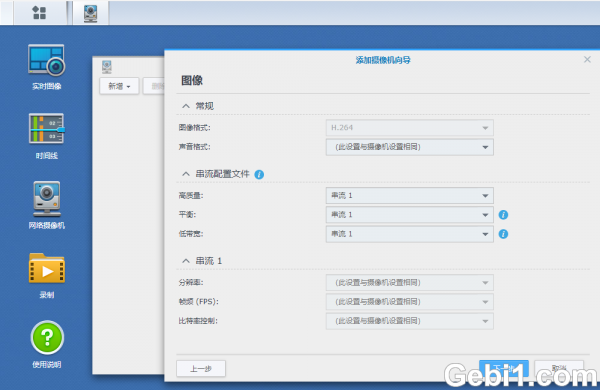The image size is (600, 390).
Task: Open the 高质量 stream dropdown
Action: tap(409, 196)
